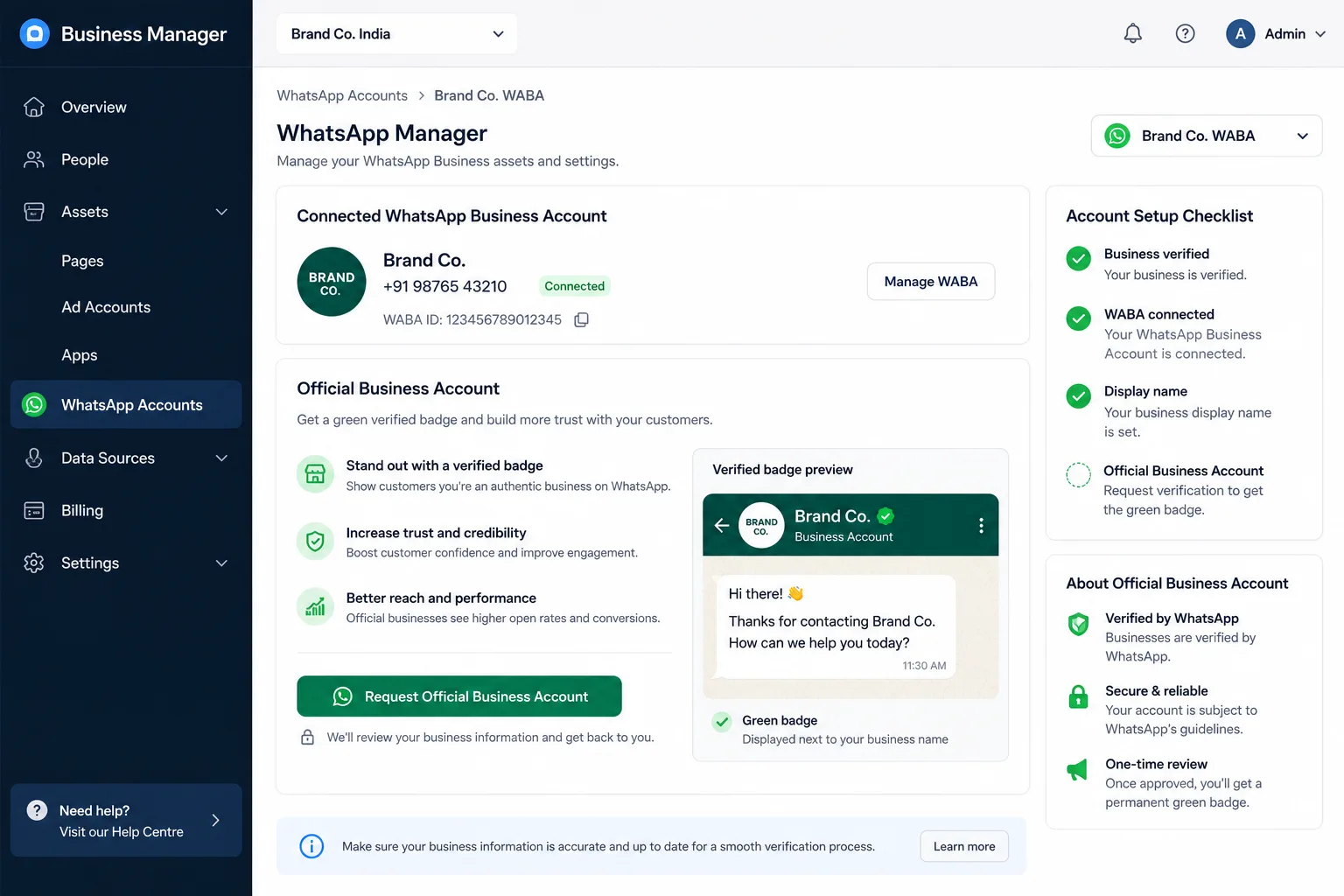The width and height of the screenshot is (1344, 896).
Task: Click the Overview home icon
Action: [x=34, y=107]
